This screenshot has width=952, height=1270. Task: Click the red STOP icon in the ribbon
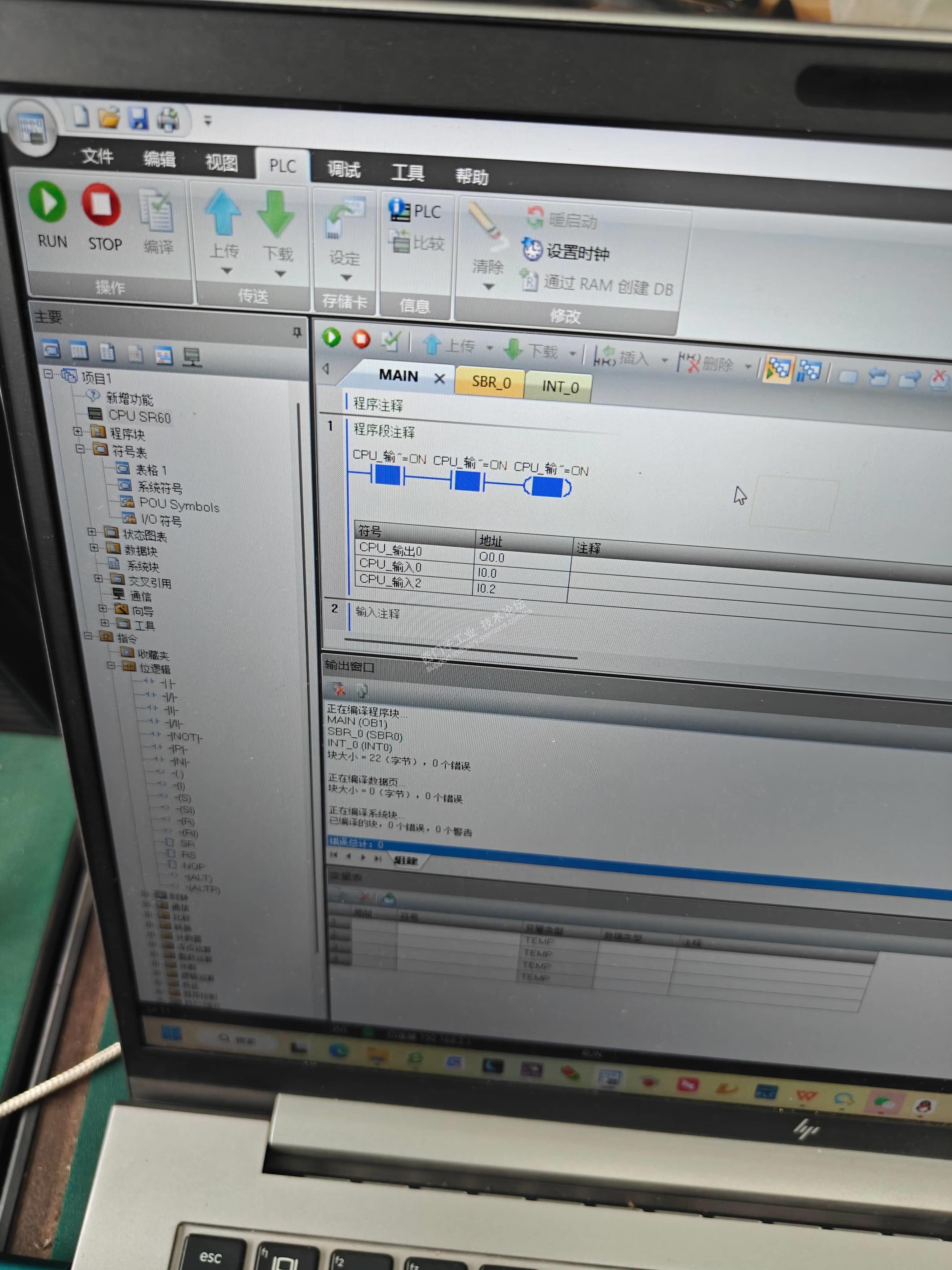coord(102,205)
